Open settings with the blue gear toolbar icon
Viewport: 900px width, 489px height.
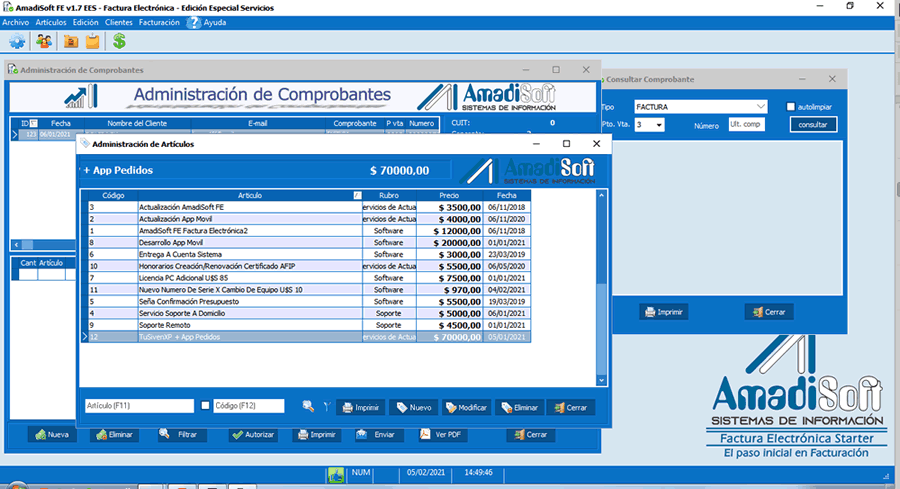[x=17, y=41]
